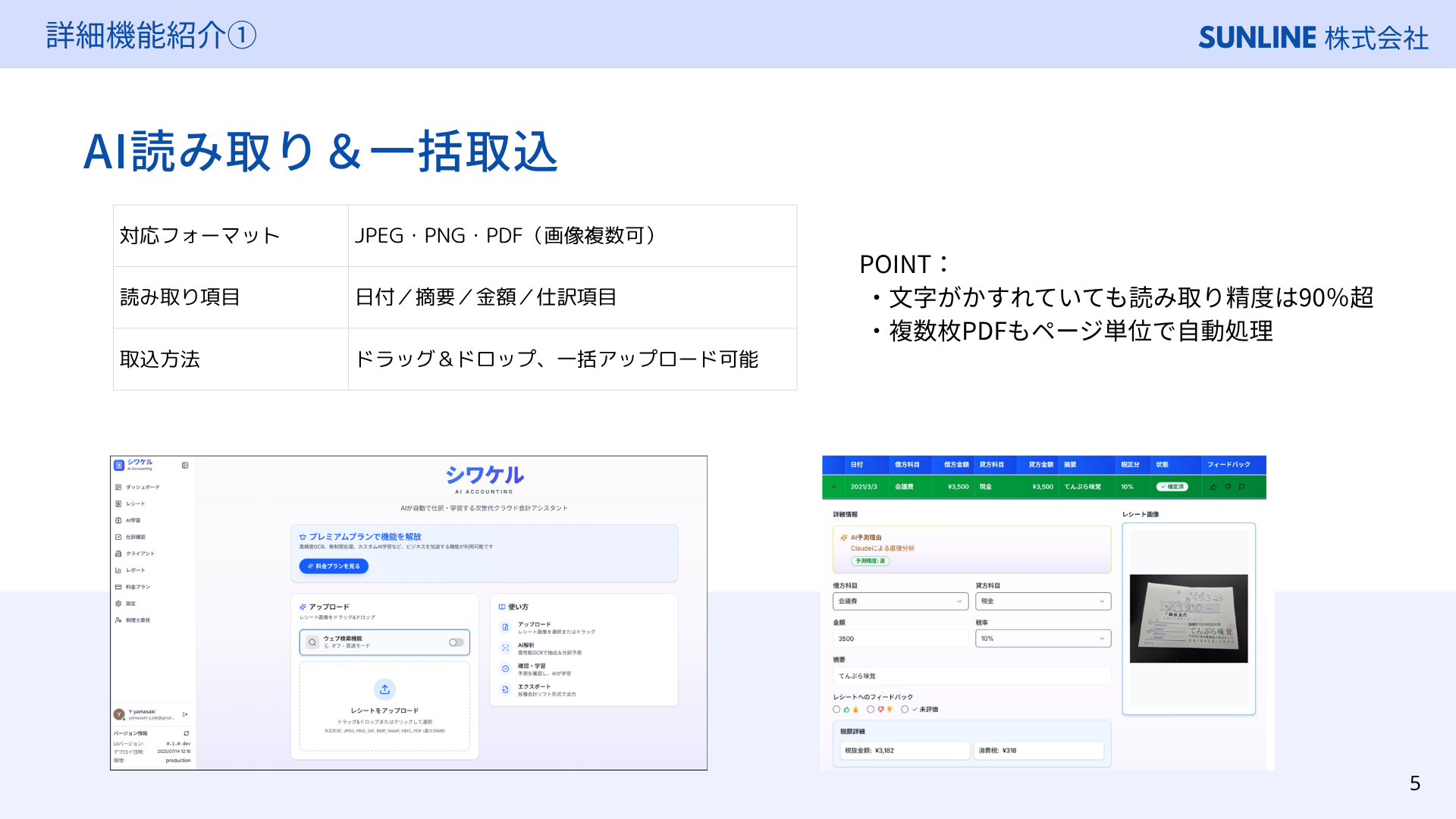Click the 設定 gear icon in the sidebar
Image resolution: width=1456 pixels, height=819 pixels.
pos(118,604)
